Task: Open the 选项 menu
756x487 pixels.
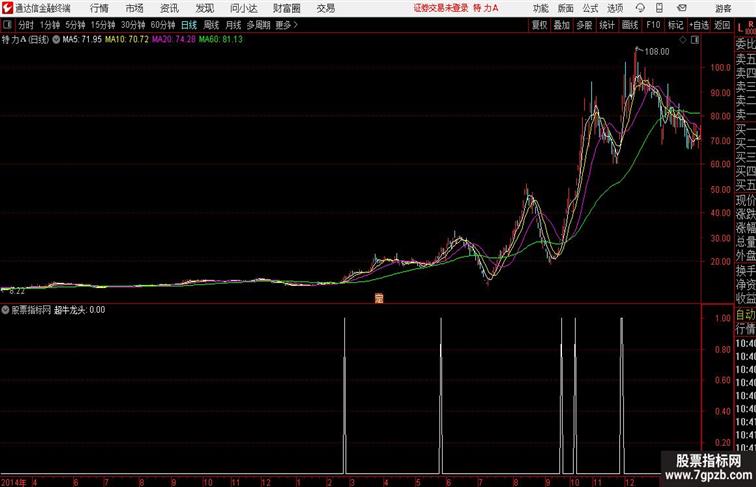Action: click(615, 8)
